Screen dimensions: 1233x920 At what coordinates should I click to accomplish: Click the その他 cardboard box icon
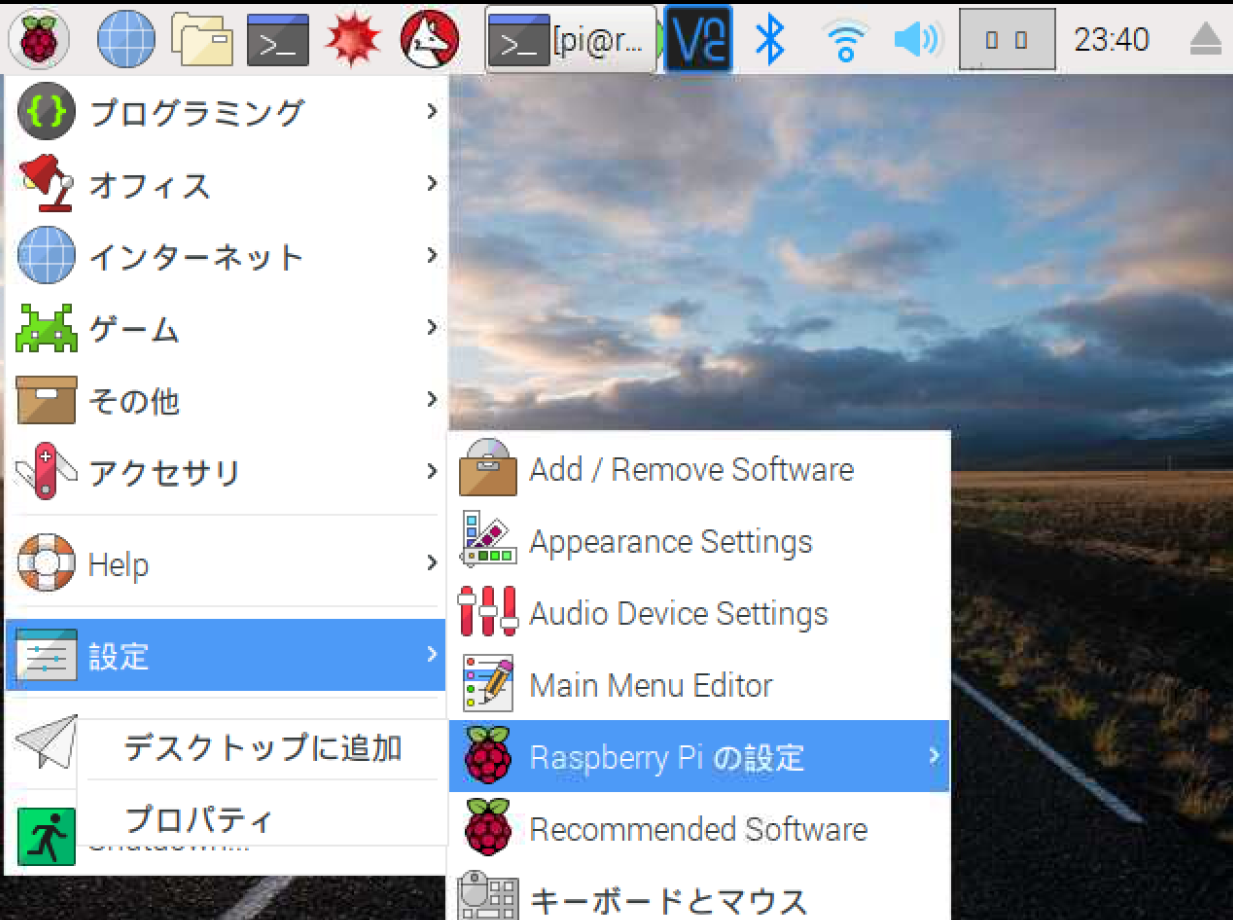(x=46, y=400)
